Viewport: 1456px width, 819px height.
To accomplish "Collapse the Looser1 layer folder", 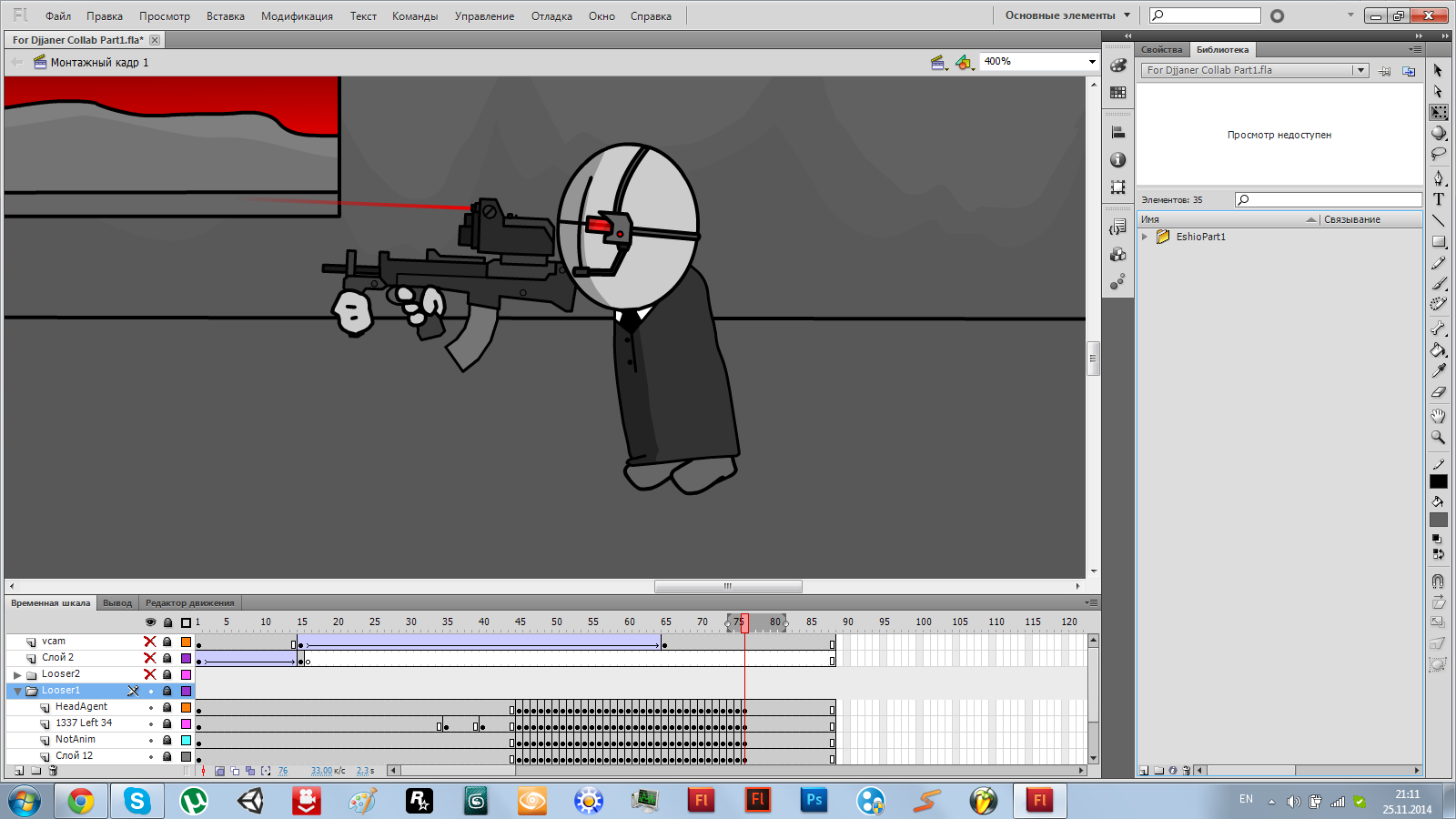I will (17, 691).
